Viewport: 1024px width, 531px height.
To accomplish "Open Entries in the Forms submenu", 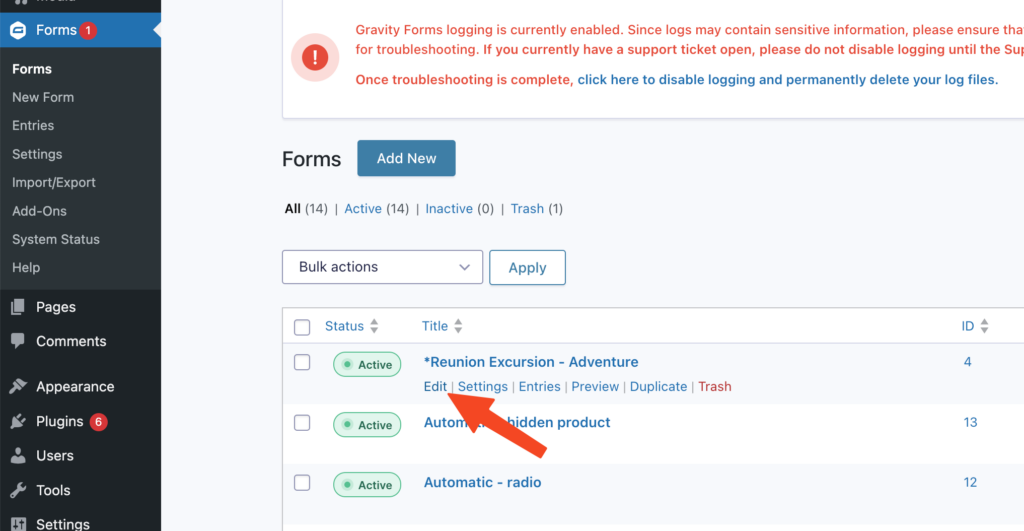I will click(x=33, y=125).
